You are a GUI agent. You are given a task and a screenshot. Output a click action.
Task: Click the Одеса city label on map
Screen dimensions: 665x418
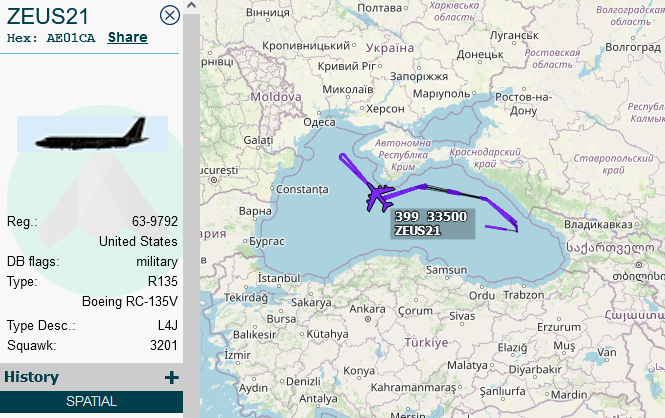point(319,122)
